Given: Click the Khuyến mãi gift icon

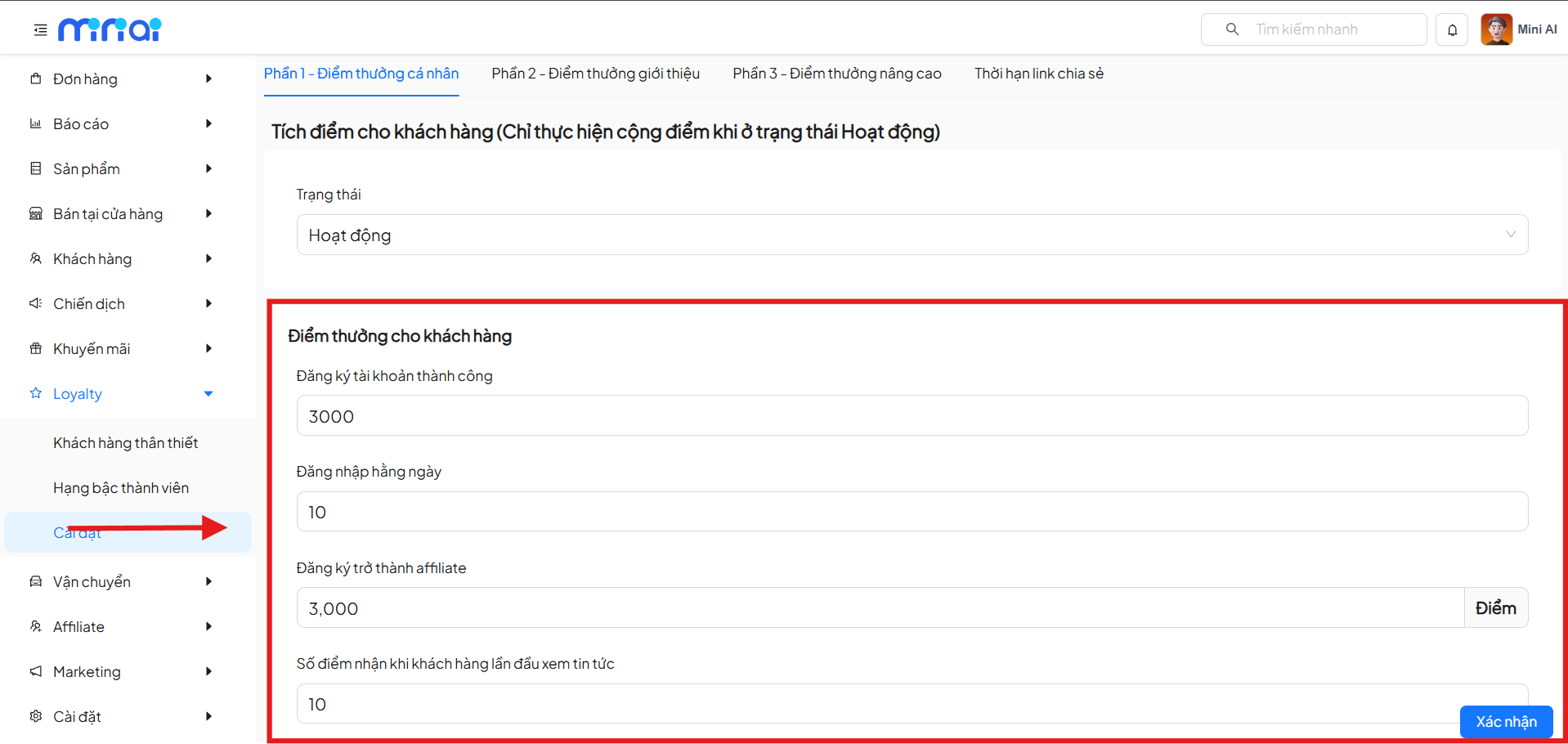Looking at the screenshot, I should click(x=36, y=349).
